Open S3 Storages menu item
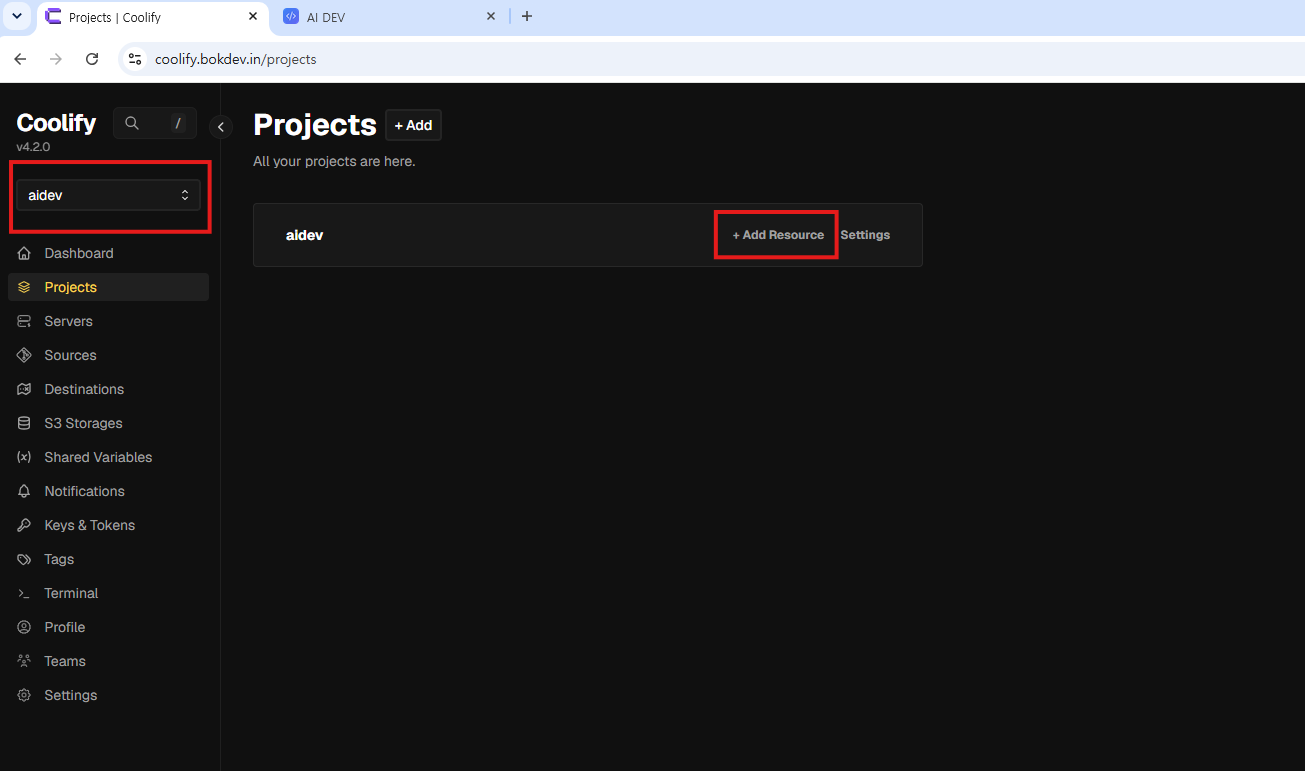1305x771 pixels. click(108, 423)
